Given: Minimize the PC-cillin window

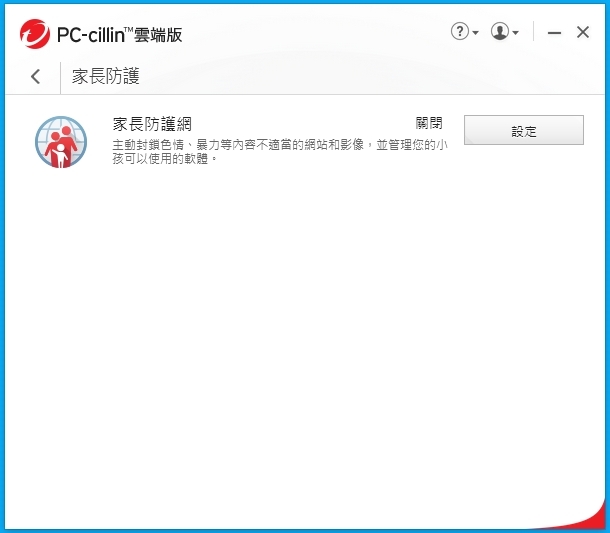Looking at the screenshot, I should pyautogui.click(x=554, y=33).
